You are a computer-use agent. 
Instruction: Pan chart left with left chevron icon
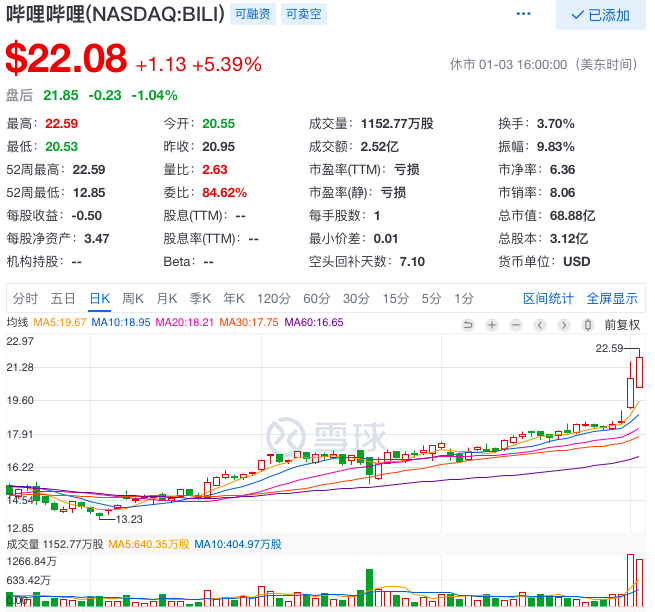(540, 325)
